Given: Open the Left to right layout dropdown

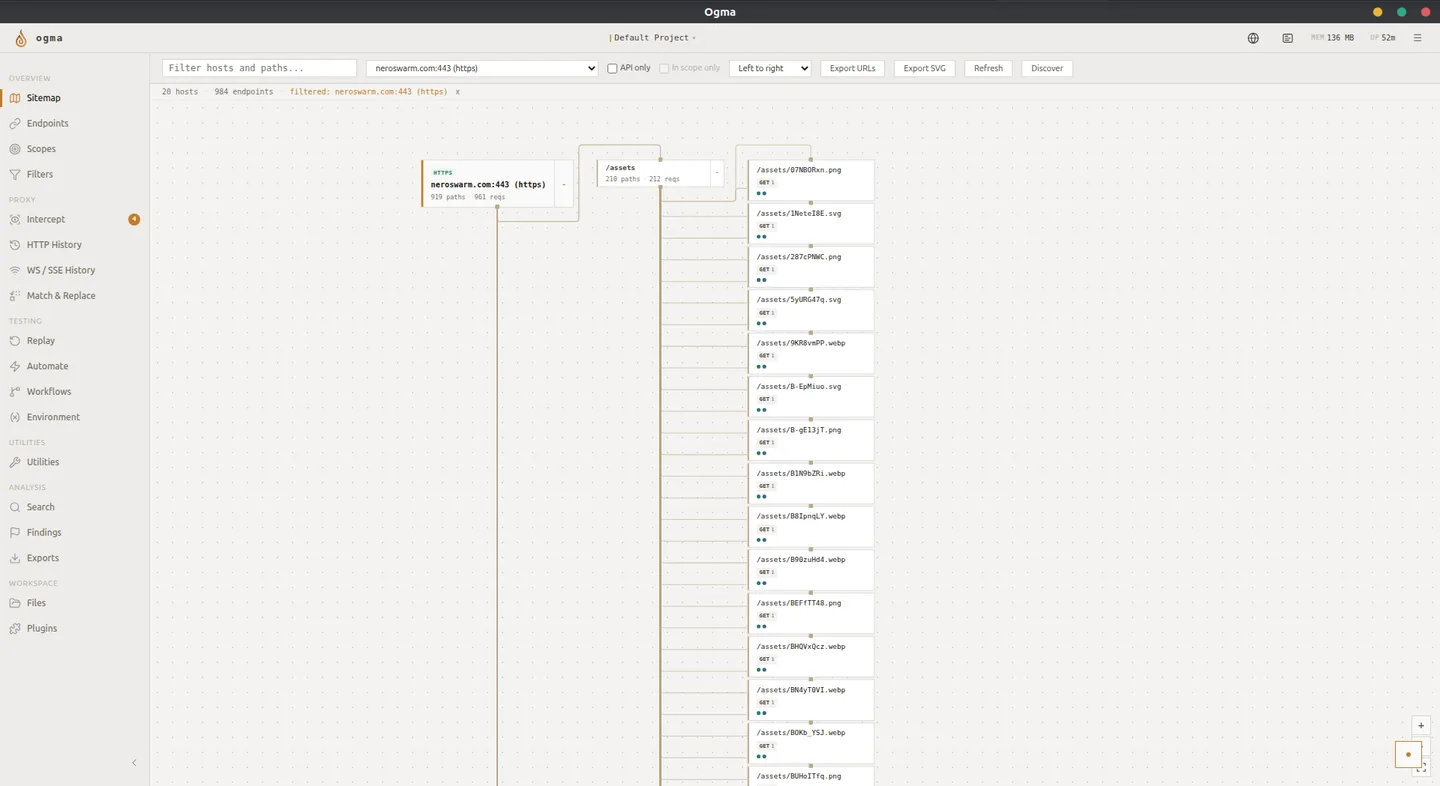Looking at the screenshot, I should pyautogui.click(x=770, y=68).
